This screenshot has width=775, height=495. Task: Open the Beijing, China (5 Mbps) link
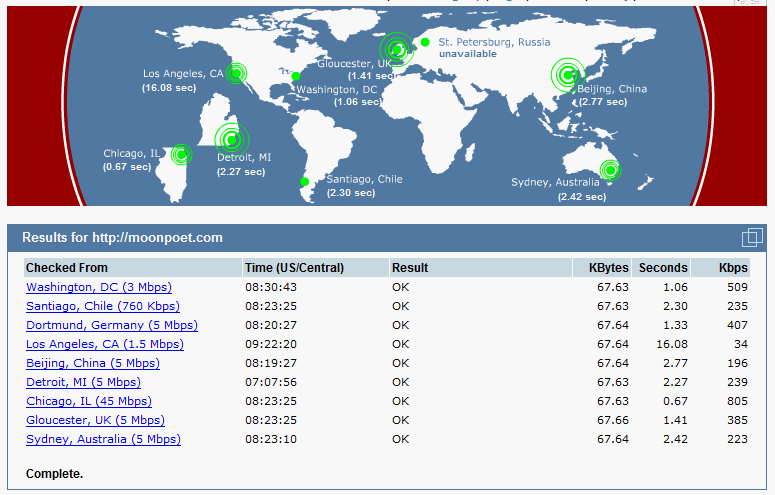click(x=92, y=363)
